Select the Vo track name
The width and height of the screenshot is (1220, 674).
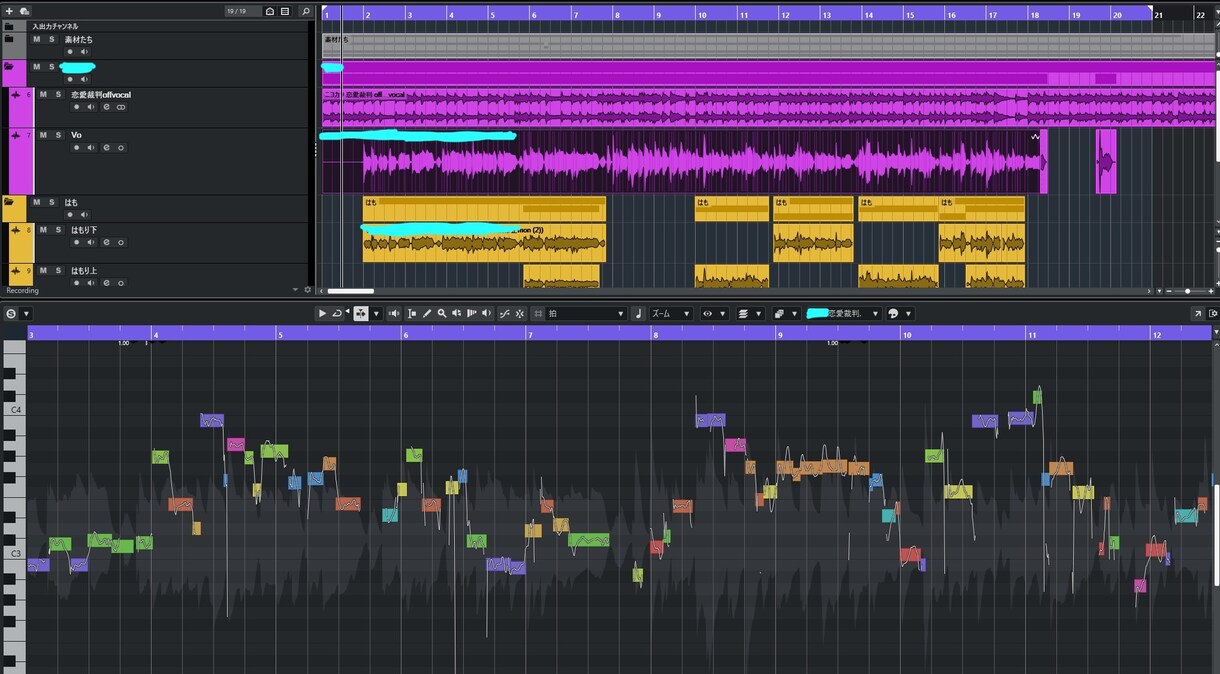(77, 135)
